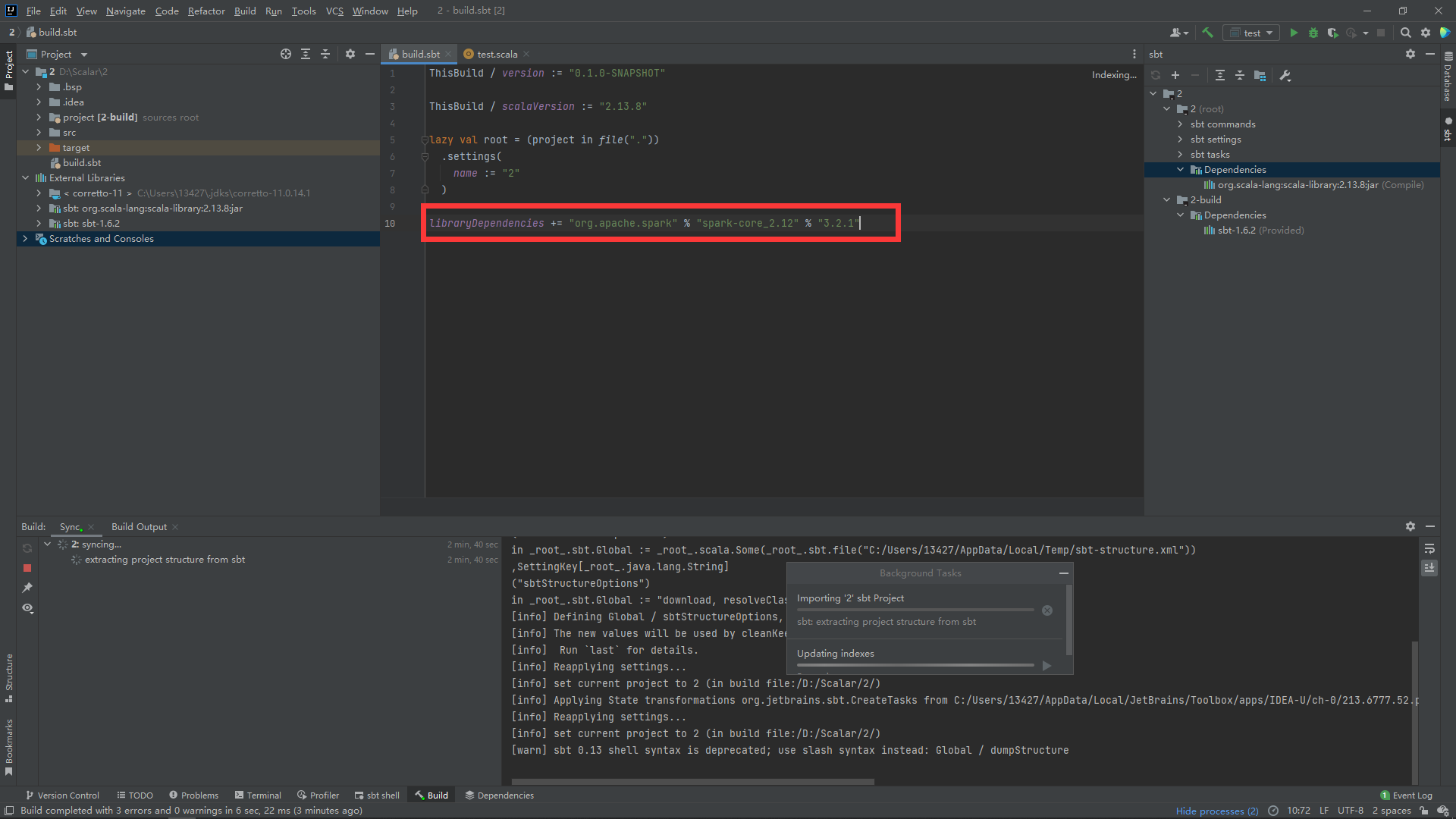Click Select Opened File target icon
The width and height of the screenshot is (1456, 819).
coord(286,54)
